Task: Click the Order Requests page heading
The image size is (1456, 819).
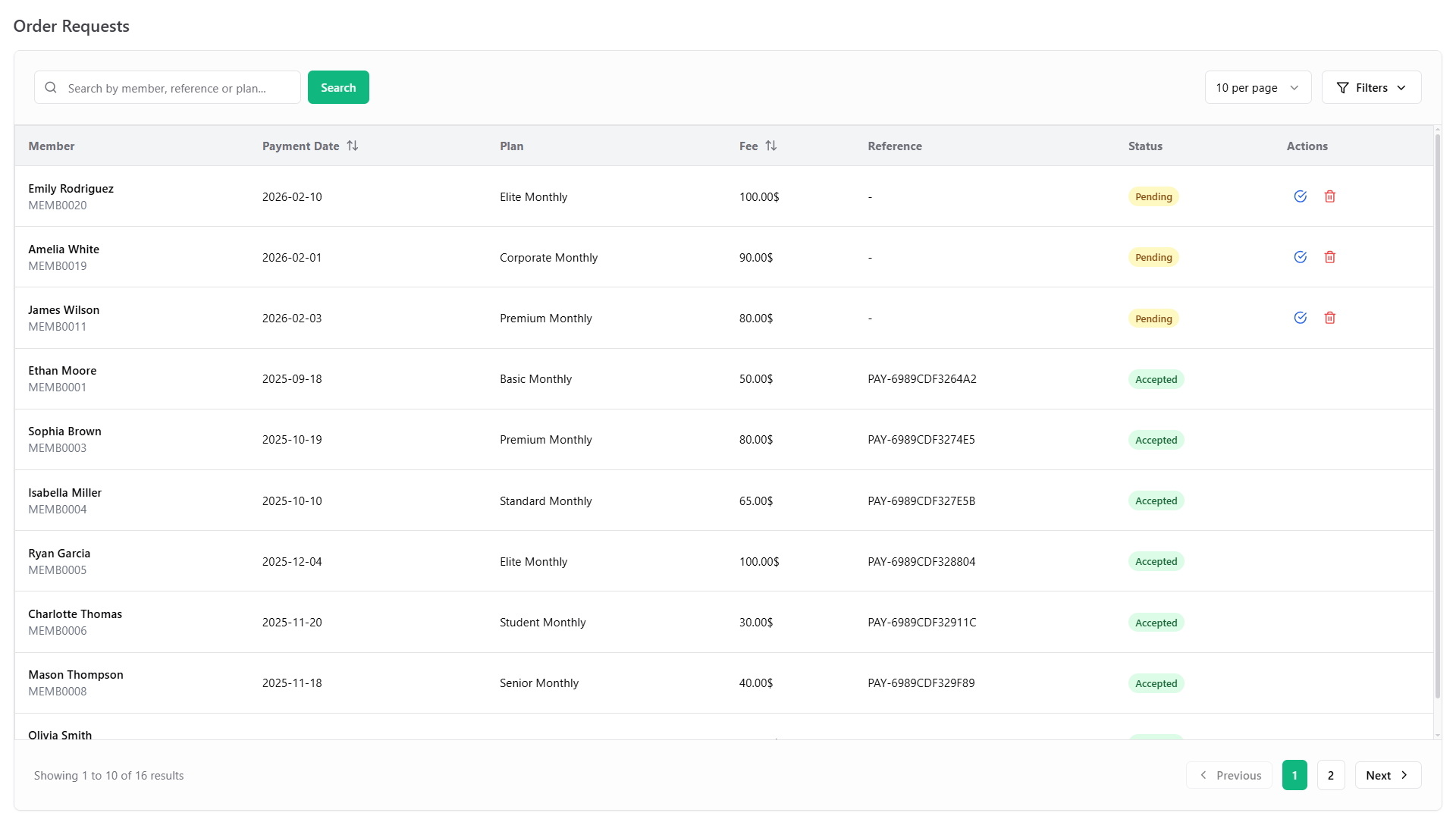Action: pyautogui.click(x=71, y=26)
